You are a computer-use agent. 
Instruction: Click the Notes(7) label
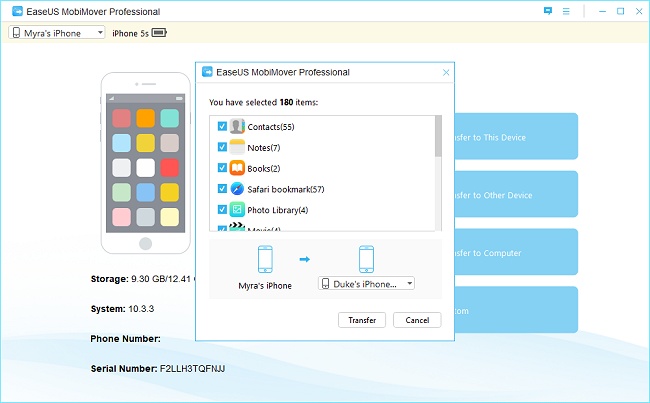pyautogui.click(x=264, y=148)
